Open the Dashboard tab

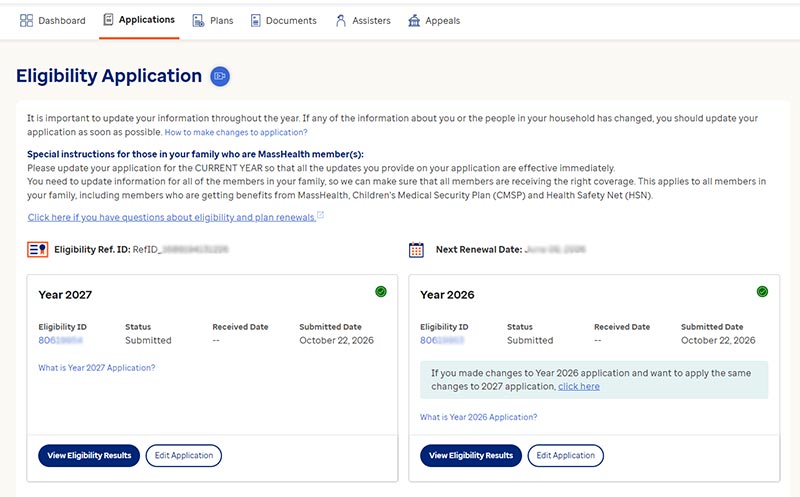pos(53,20)
